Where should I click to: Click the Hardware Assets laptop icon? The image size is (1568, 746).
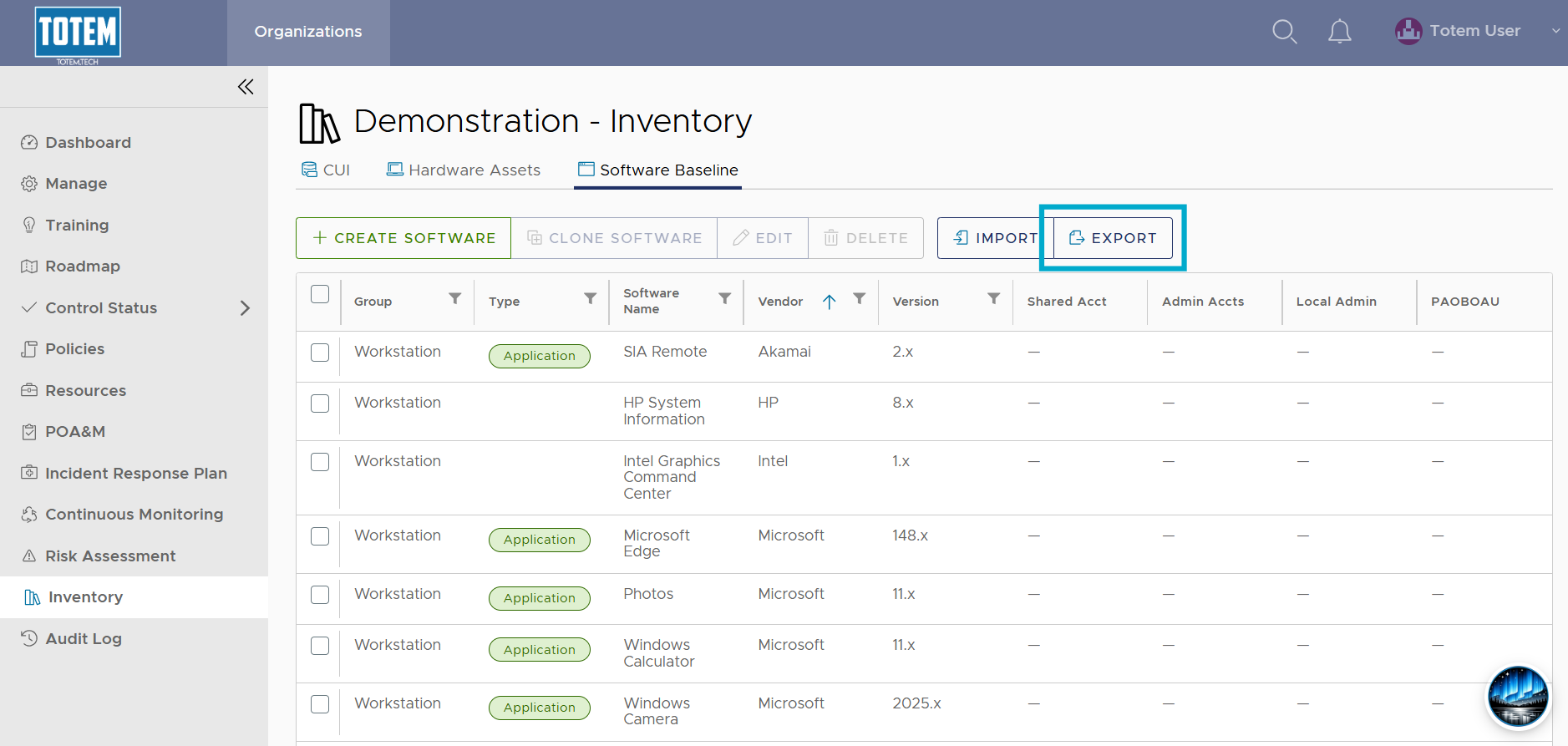pos(395,169)
